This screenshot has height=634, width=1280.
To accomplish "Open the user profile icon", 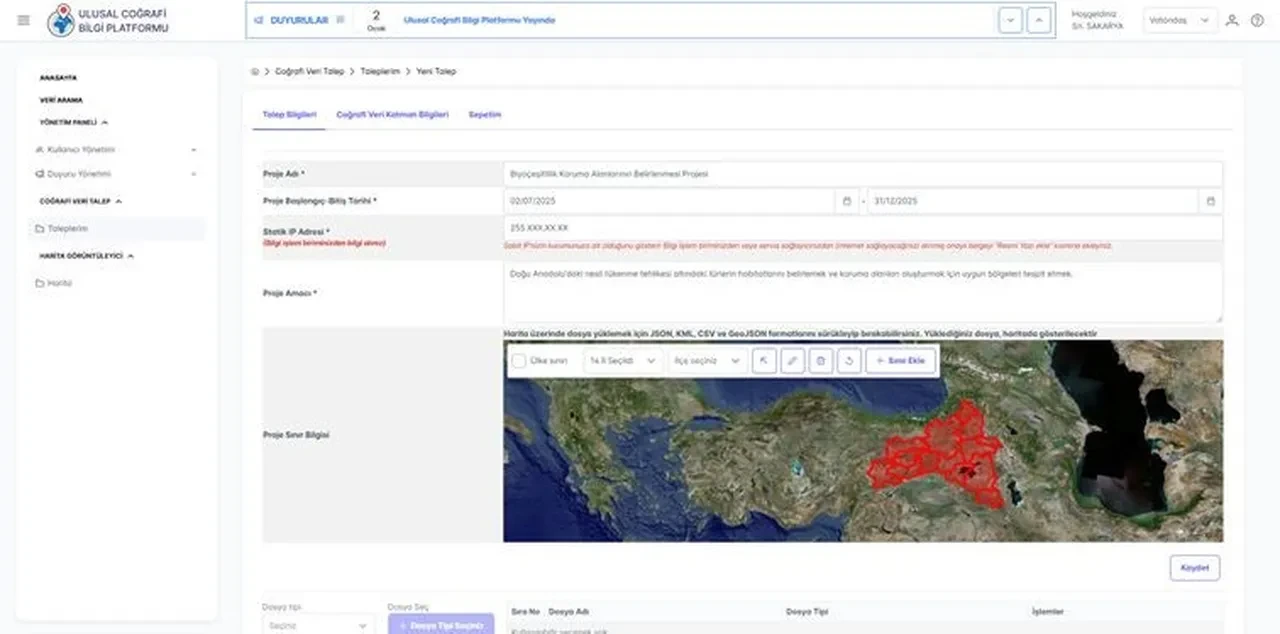I will (1231, 20).
